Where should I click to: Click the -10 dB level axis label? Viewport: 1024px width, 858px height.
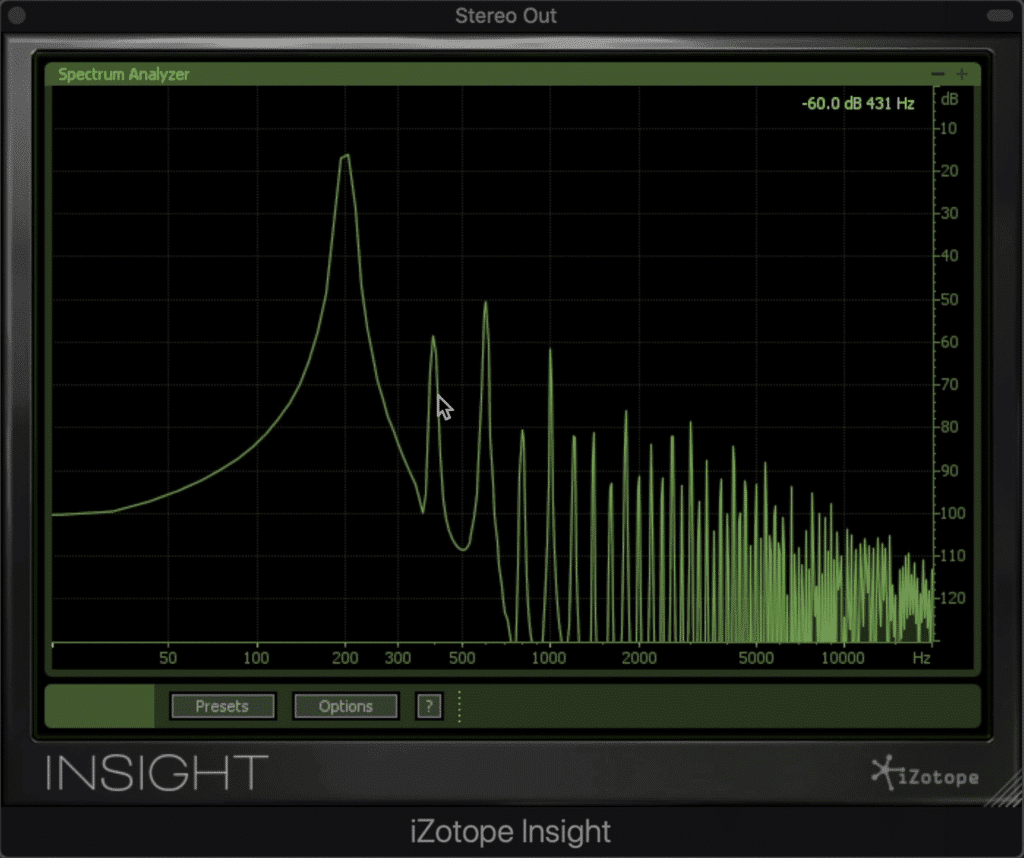coord(948,128)
